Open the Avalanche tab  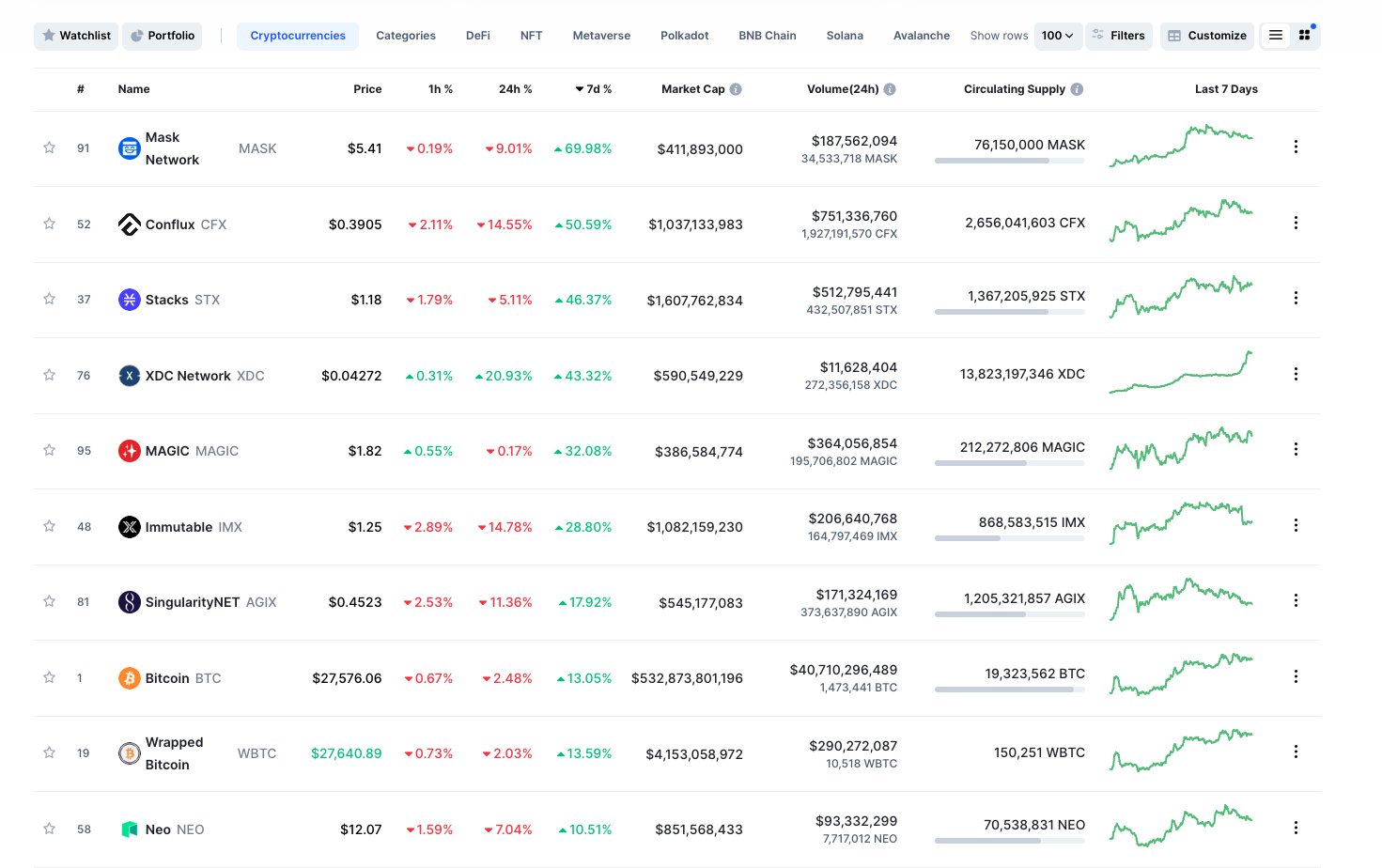click(x=922, y=36)
